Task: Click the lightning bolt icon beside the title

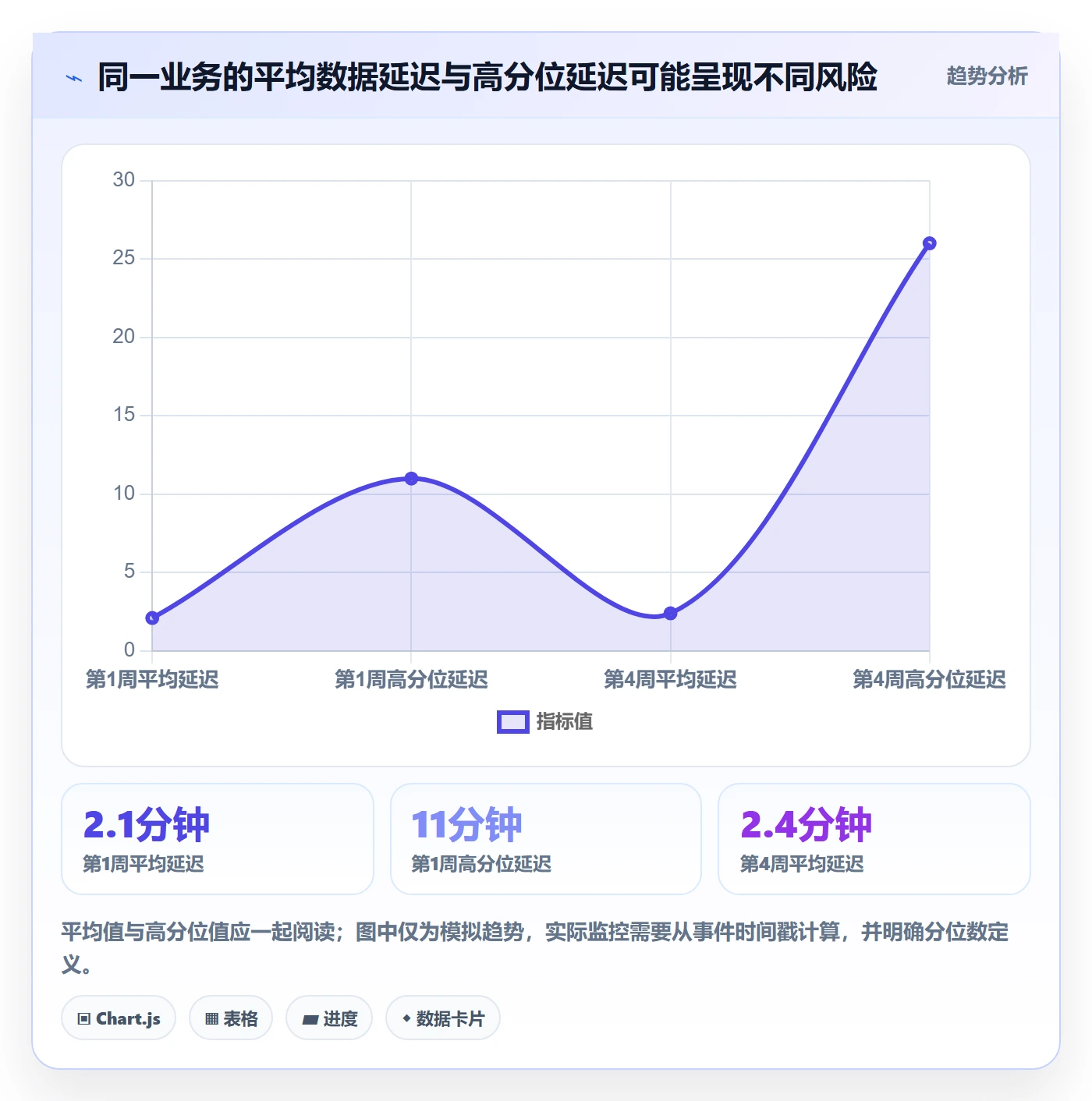Action: click(x=74, y=78)
